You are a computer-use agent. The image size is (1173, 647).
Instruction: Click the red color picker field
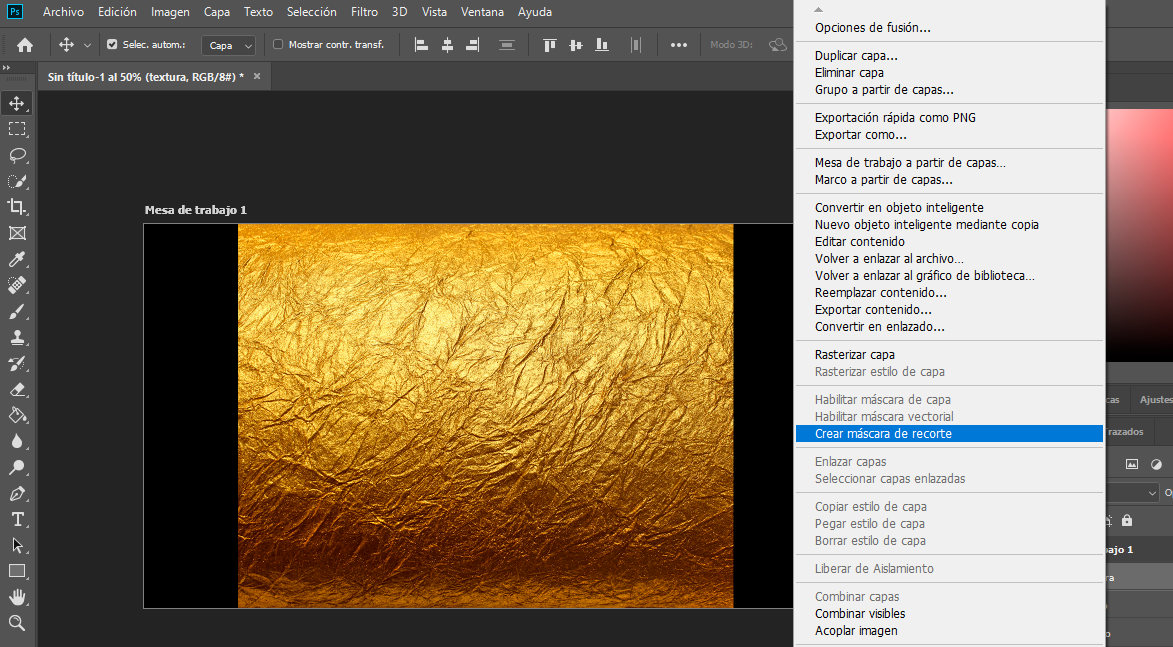(1139, 230)
